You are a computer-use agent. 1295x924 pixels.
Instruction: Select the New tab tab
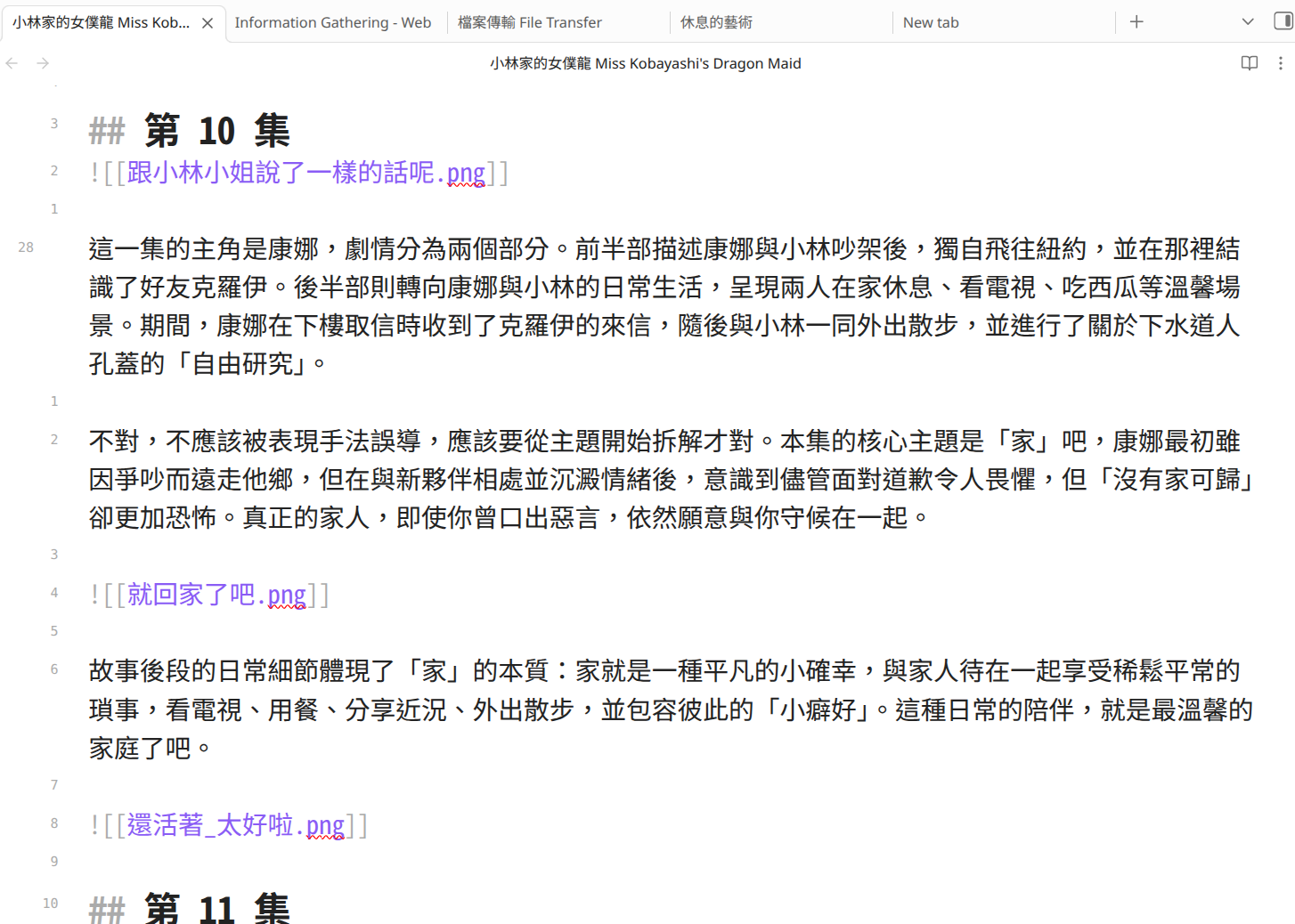[931, 23]
